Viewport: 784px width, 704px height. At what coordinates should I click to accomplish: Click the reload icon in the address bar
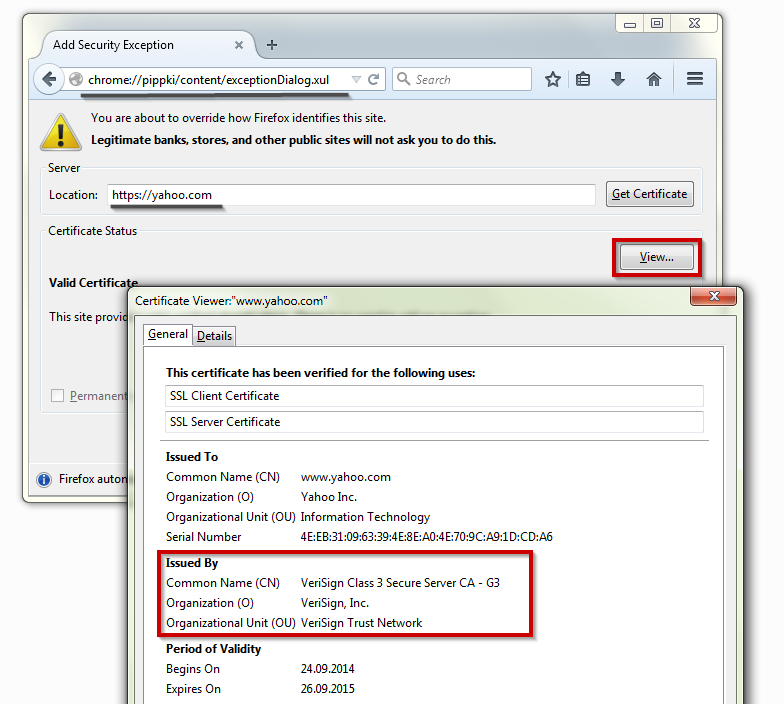tap(374, 80)
